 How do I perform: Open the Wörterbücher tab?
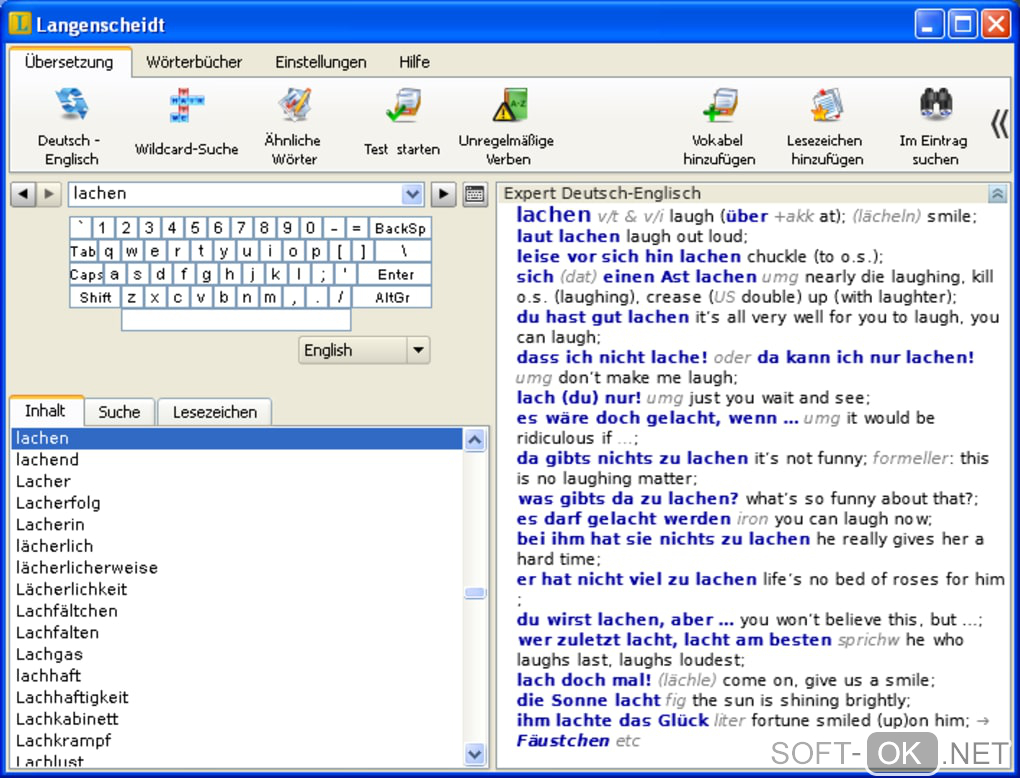pyautogui.click(x=194, y=62)
